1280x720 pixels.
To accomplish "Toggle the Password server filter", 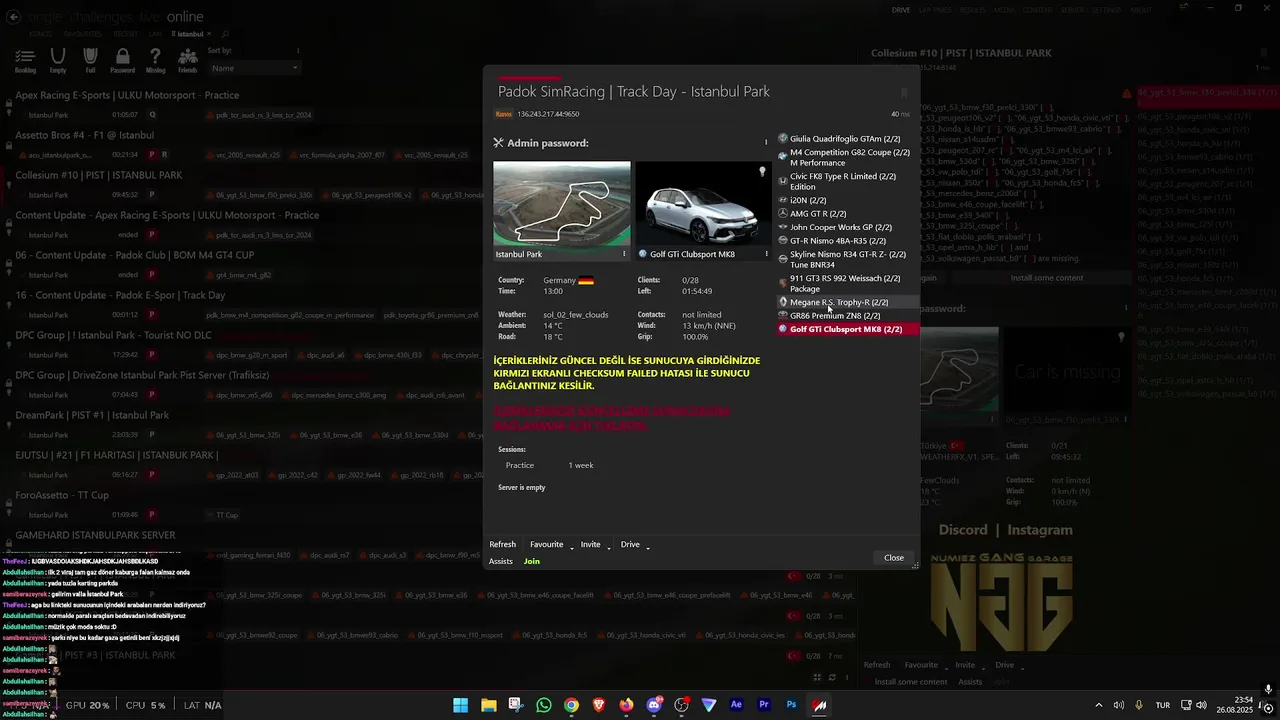I will tap(122, 61).
